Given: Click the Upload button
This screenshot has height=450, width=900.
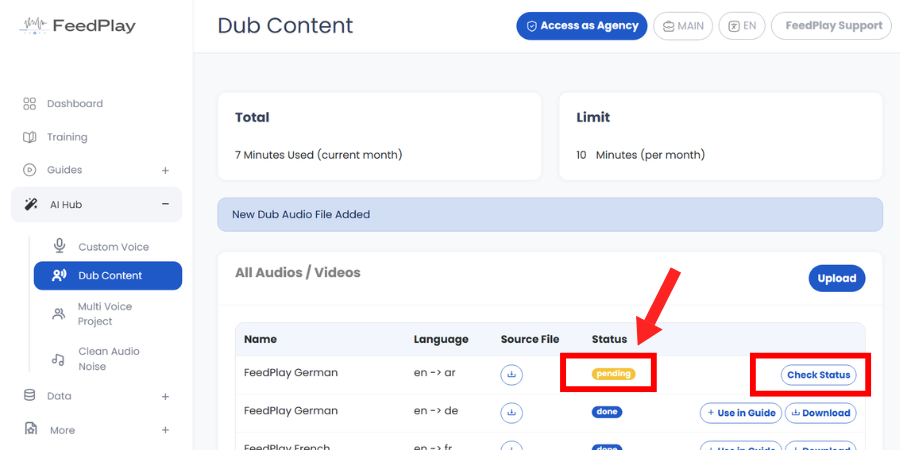Looking at the screenshot, I should (837, 278).
